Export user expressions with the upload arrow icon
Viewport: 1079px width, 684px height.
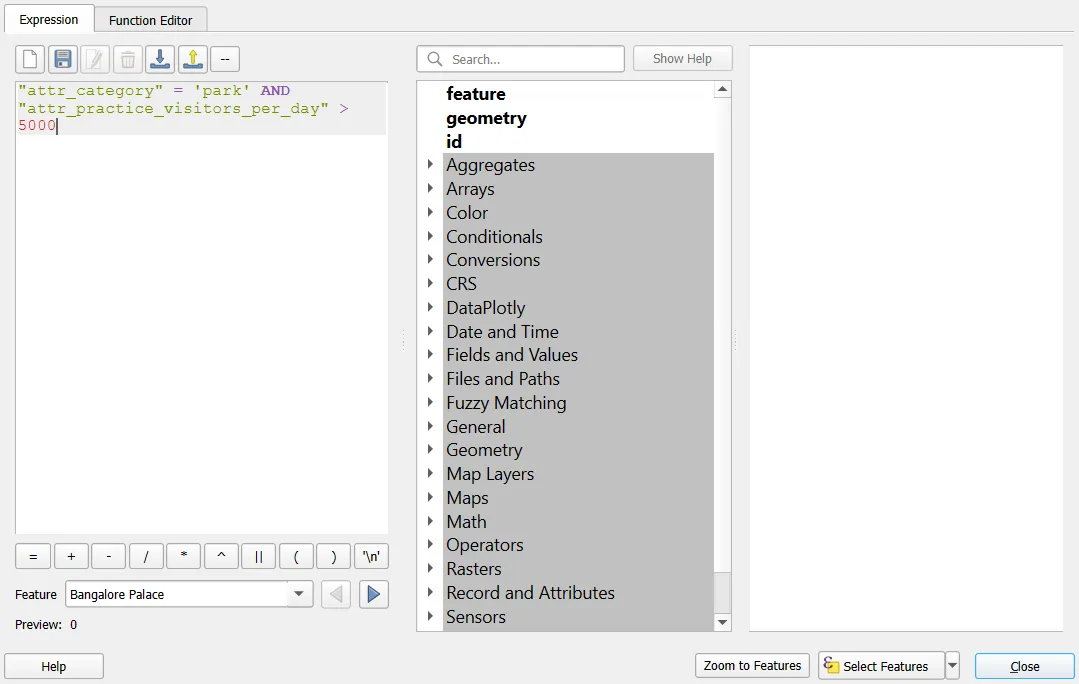(x=193, y=59)
